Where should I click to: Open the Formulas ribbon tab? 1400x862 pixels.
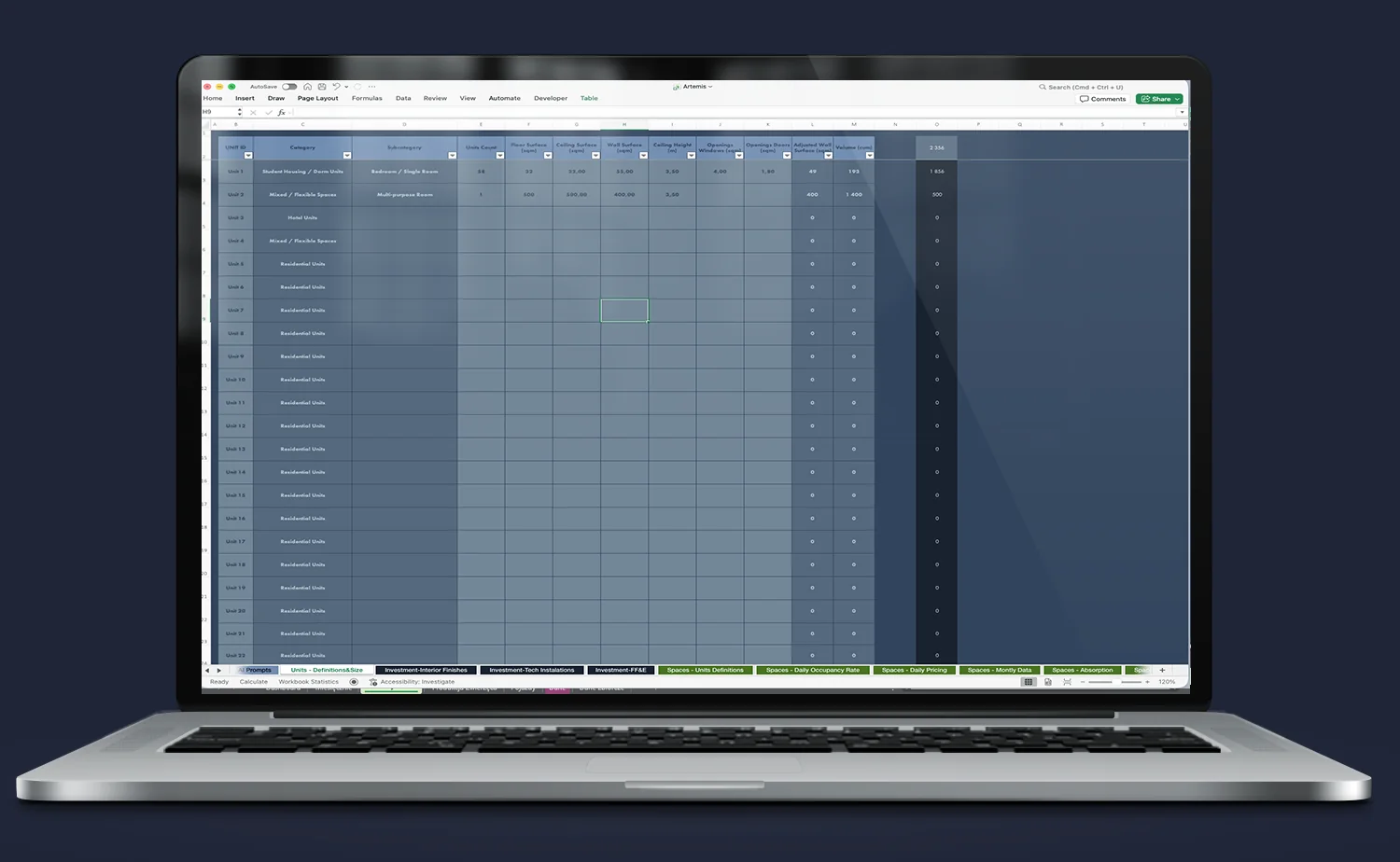click(x=367, y=98)
